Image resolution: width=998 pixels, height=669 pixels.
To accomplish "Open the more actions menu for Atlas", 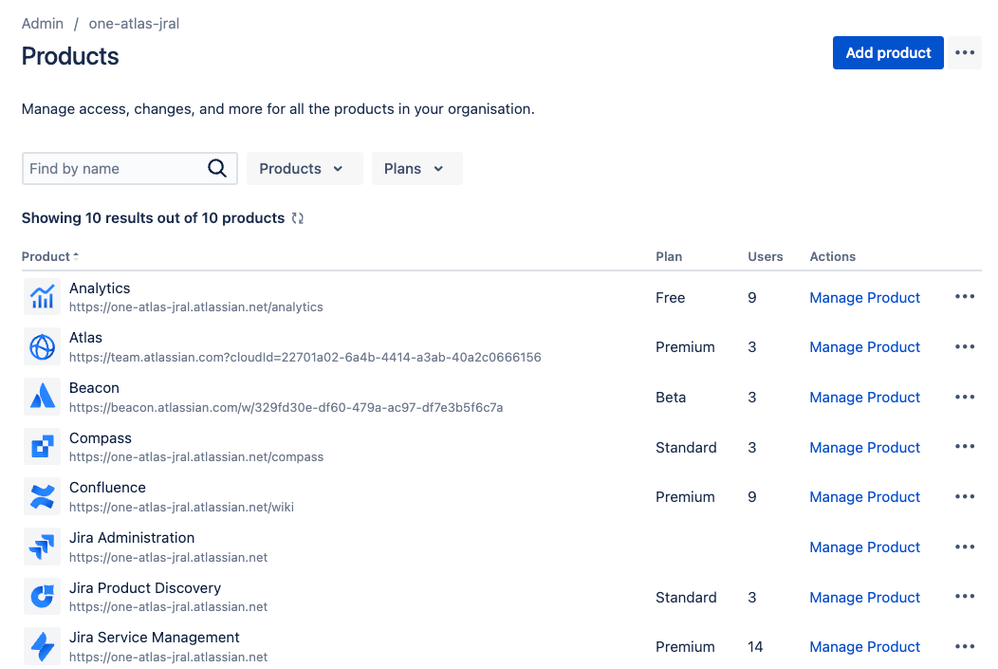I will pyautogui.click(x=965, y=347).
